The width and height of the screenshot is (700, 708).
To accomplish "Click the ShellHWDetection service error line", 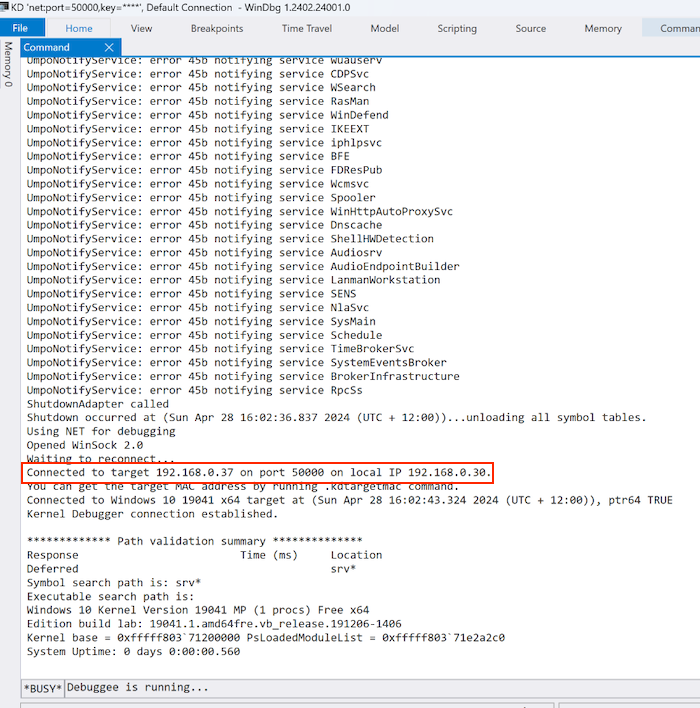I will point(230,238).
